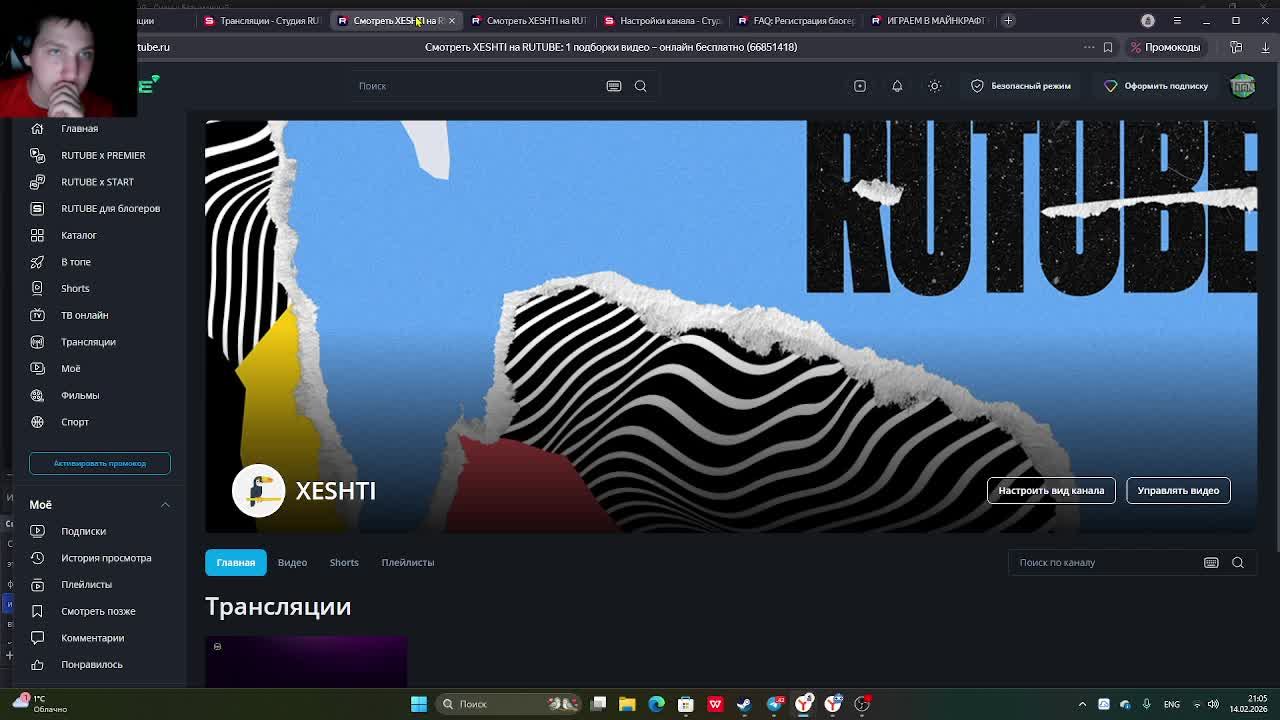The image size is (1280, 720).
Task: Switch to Главная channel tab
Action: pyautogui.click(x=236, y=562)
